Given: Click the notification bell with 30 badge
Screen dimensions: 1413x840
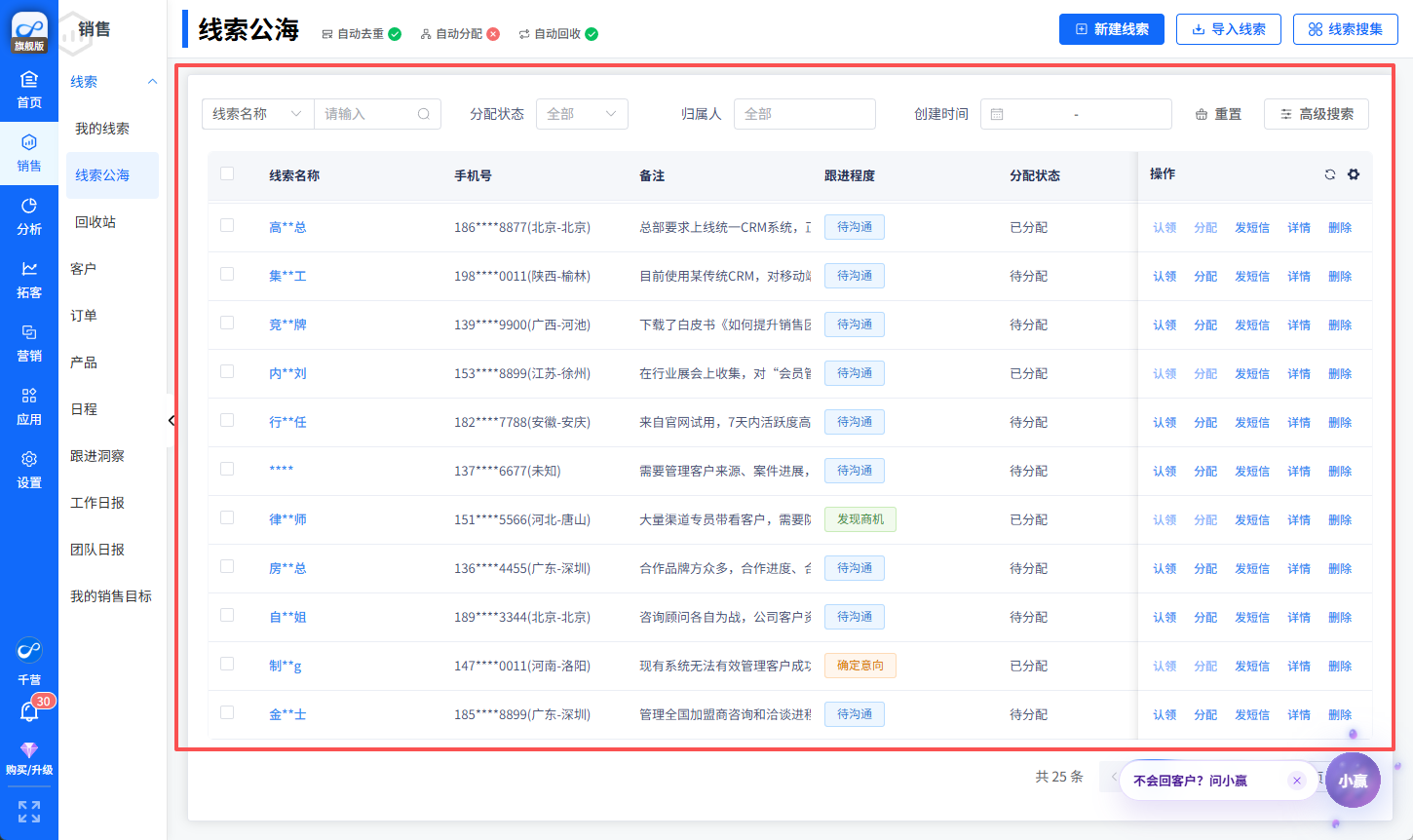Looking at the screenshot, I should [29, 712].
